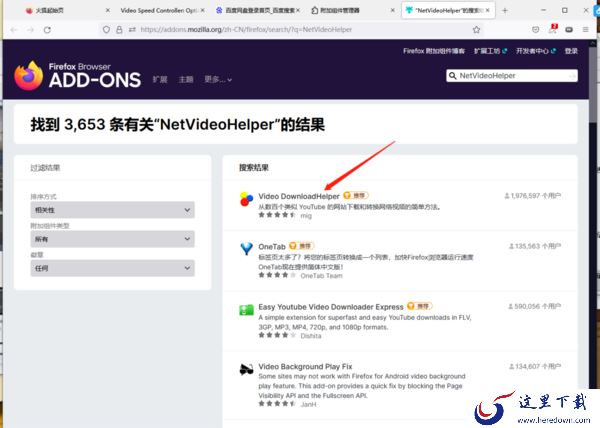Click the 过滤结果 heading
Screen dimensions: 600x428
pyautogui.click(x=45, y=168)
